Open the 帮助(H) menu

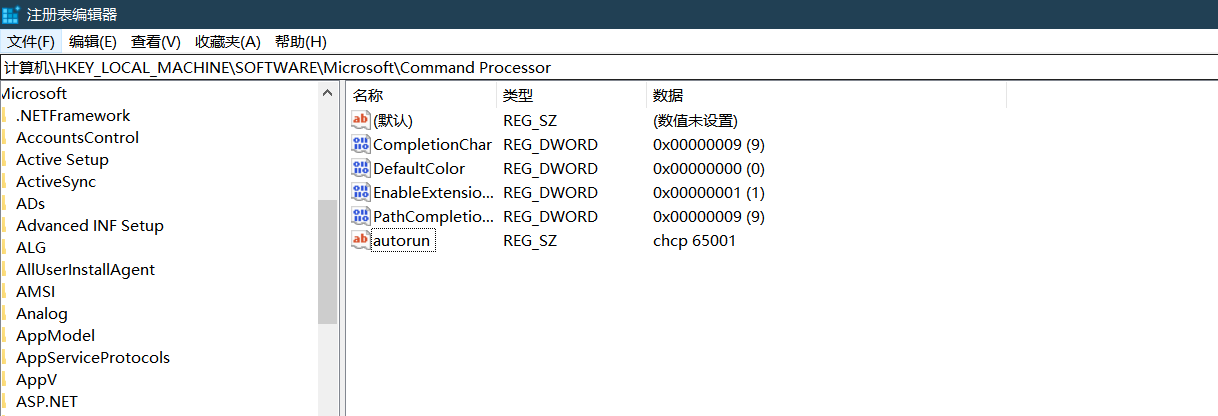click(301, 41)
